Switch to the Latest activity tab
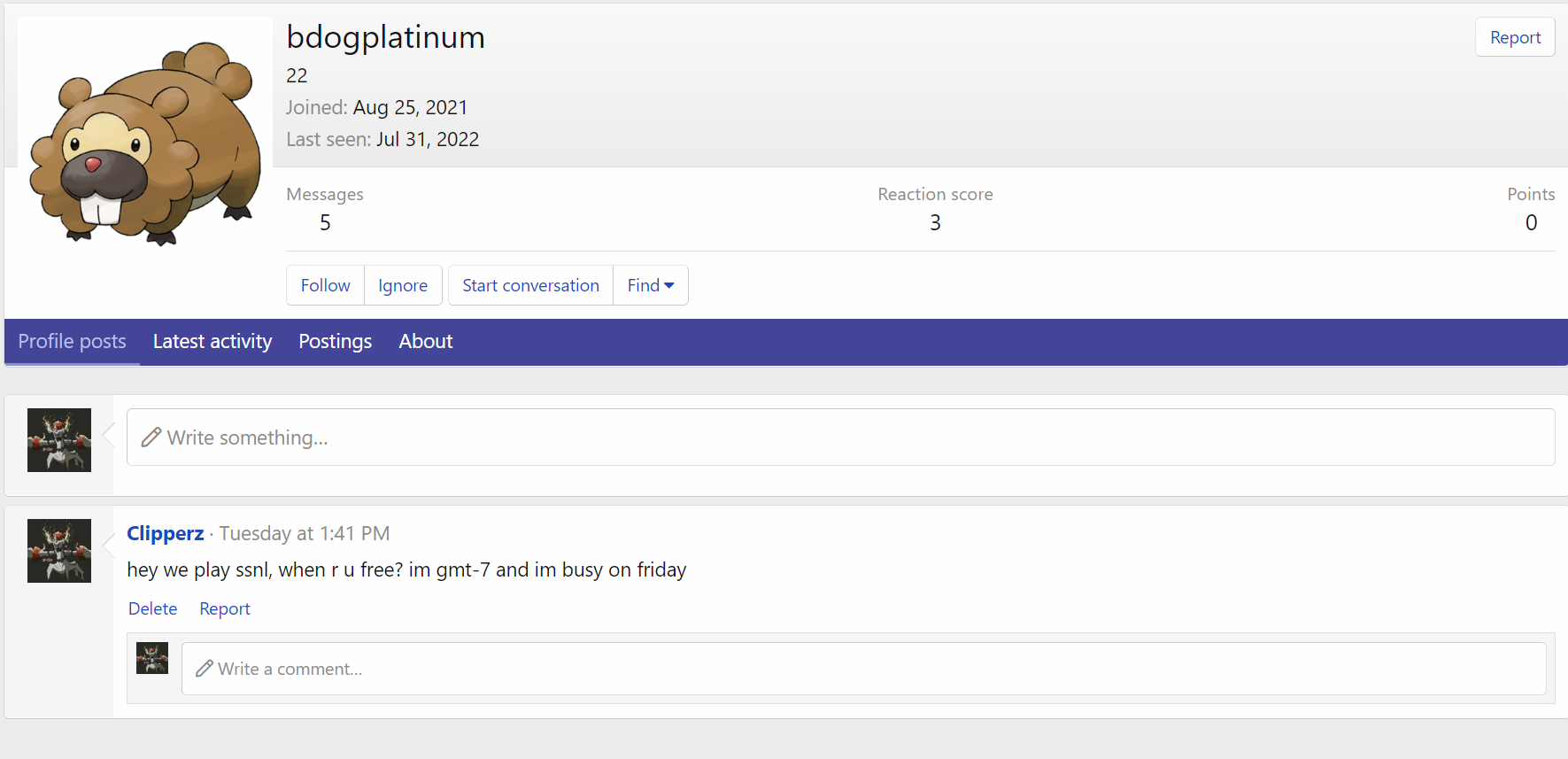 (212, 342)
